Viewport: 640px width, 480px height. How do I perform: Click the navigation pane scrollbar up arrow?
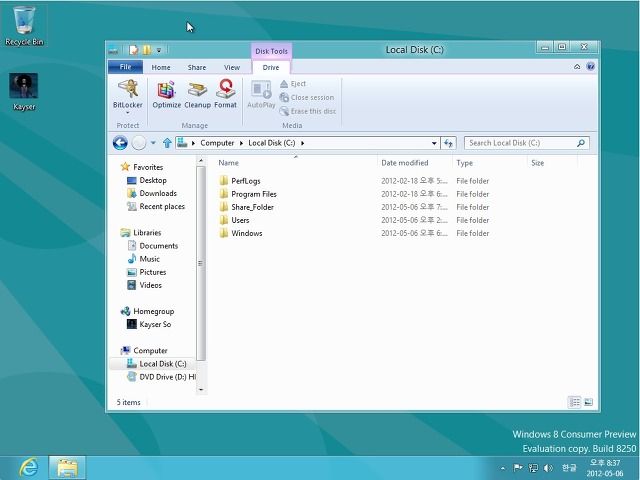click(x=200, y=161)
